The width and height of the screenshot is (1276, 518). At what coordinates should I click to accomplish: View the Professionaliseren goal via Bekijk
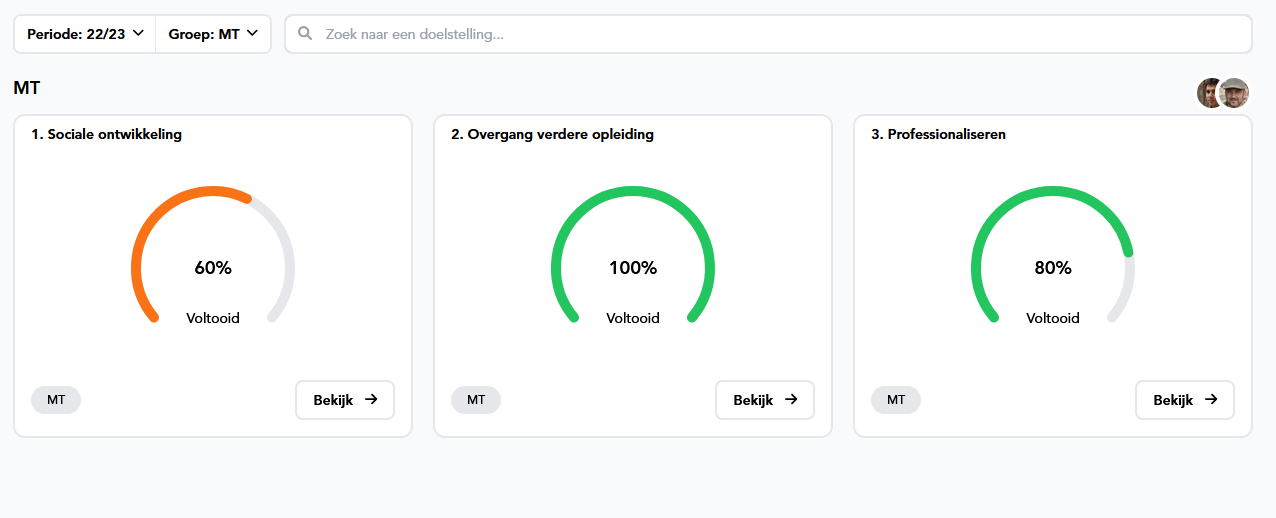tap(1184, 400)
